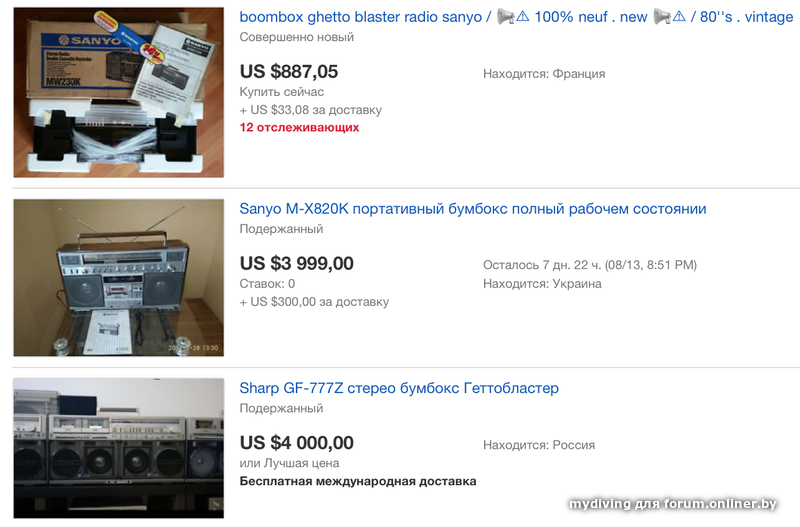This screenshot has width=800, height=527.
Task: Click 'или Лучшая цена' best offer text
Action: coord(289,463)
